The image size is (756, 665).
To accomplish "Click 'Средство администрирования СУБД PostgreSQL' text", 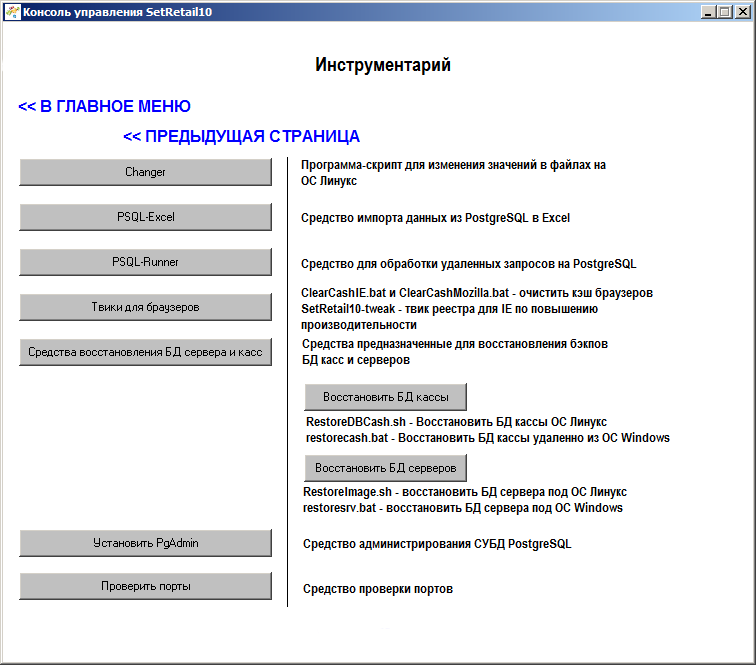I will (437, 544).
